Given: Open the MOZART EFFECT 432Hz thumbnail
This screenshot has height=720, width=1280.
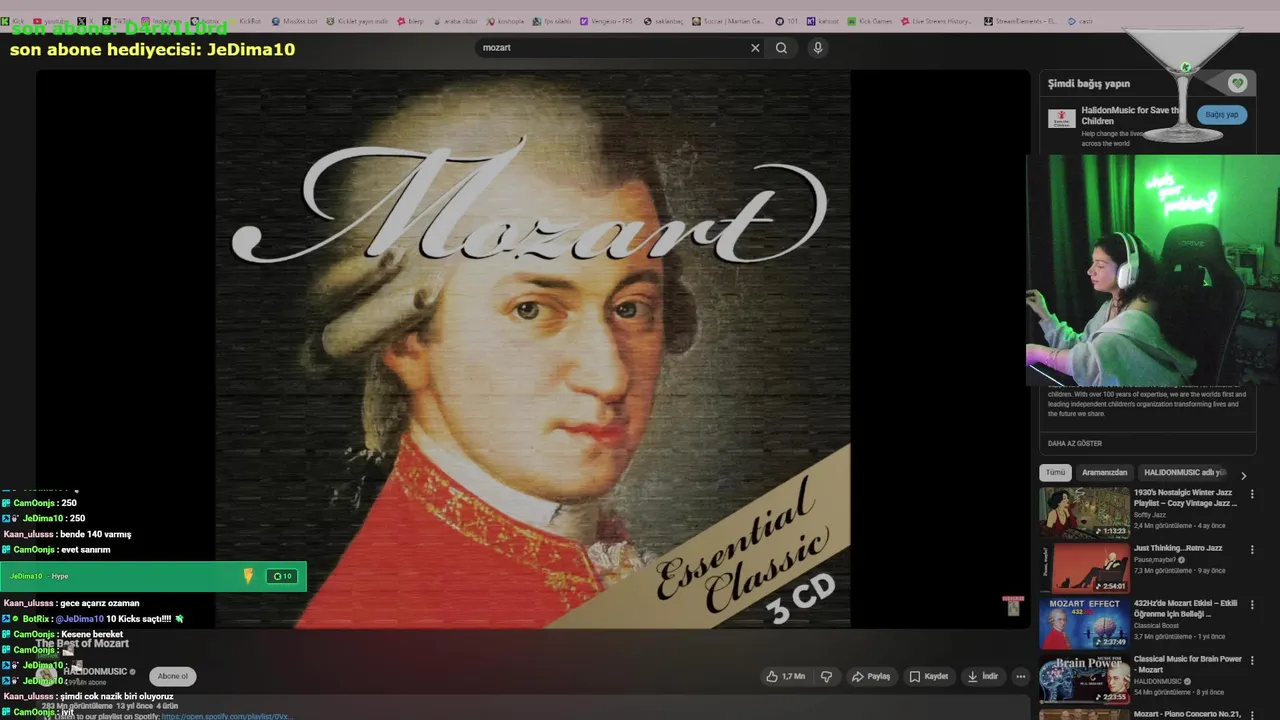Looking at the screenshot, I should [x=1084, y=624].
